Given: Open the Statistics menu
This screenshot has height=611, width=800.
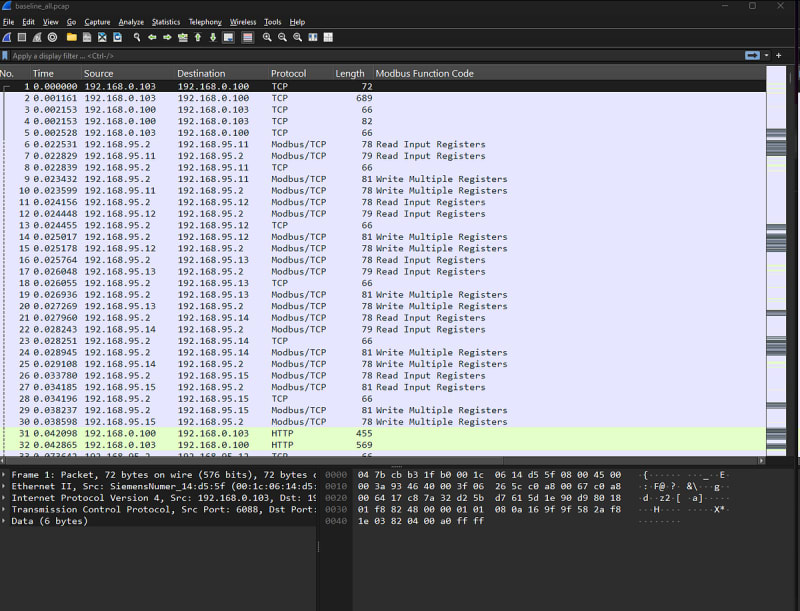Looking at the screenshot, I should pos(165,22).
